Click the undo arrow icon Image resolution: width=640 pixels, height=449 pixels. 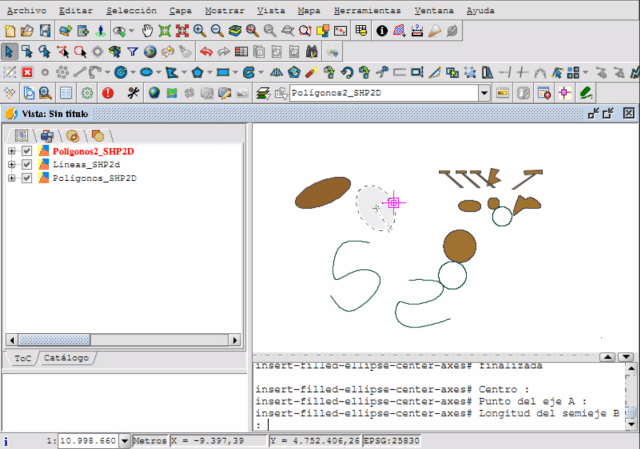click(x=207, y=51)
